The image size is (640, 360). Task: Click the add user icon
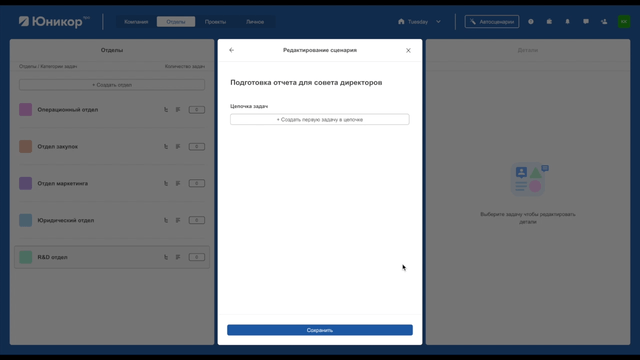click(604, 22)
